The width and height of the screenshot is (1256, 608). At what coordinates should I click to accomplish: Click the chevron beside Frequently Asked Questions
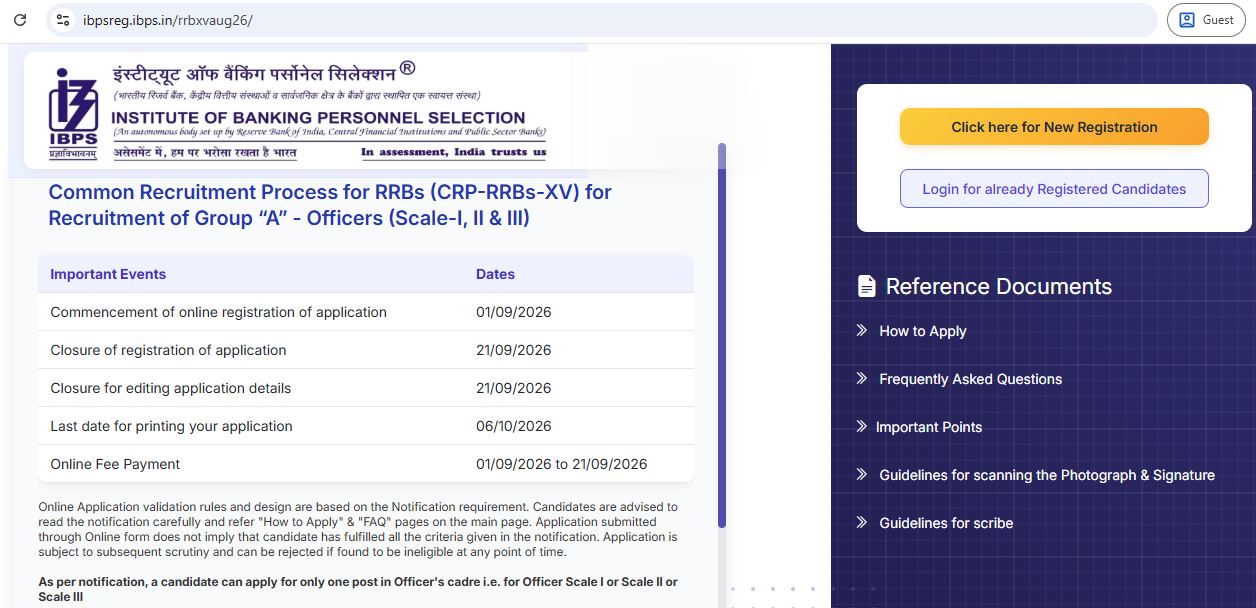point(861,378)
